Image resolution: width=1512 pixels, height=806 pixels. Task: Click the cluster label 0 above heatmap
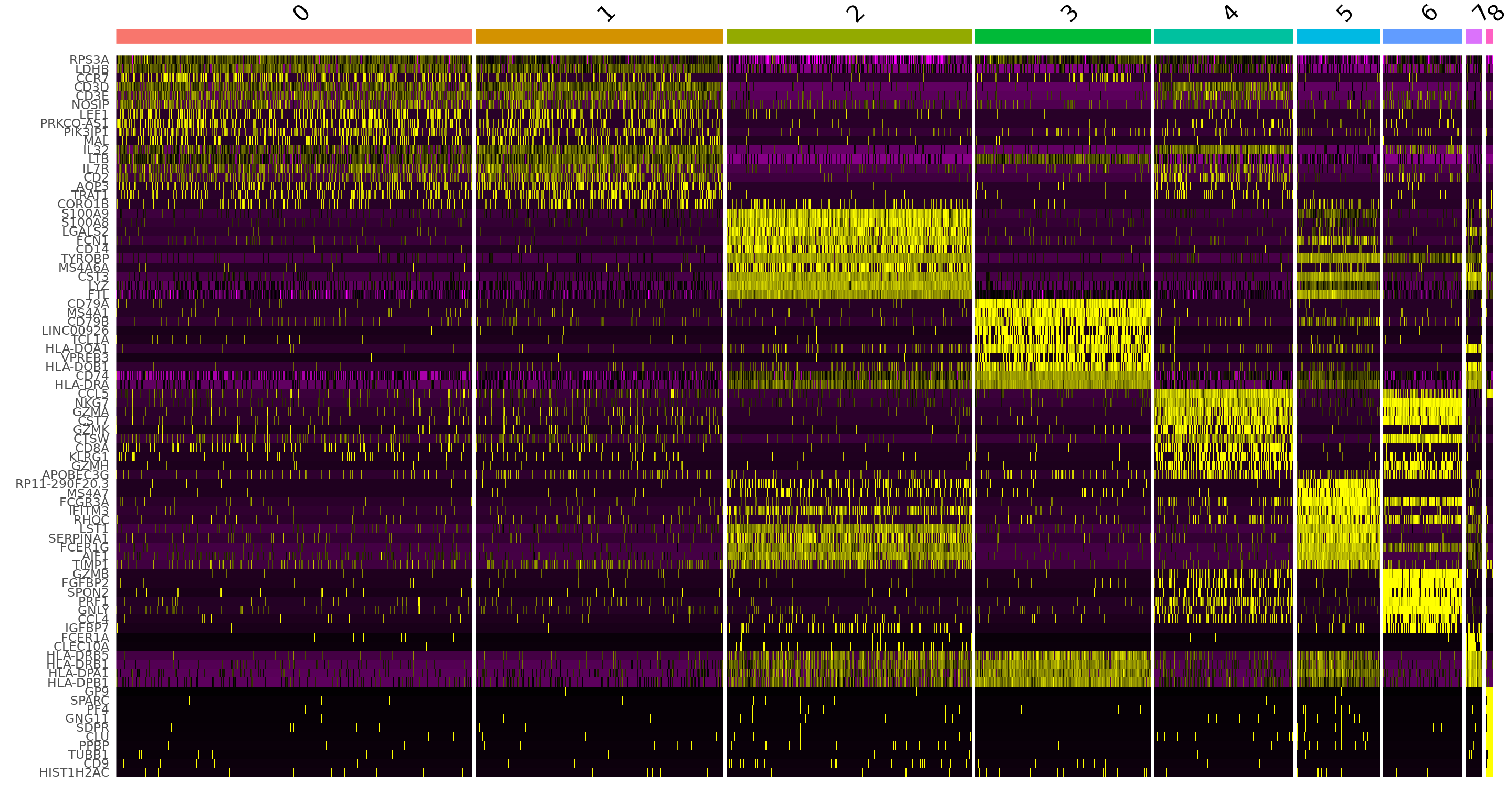point(301,13)
